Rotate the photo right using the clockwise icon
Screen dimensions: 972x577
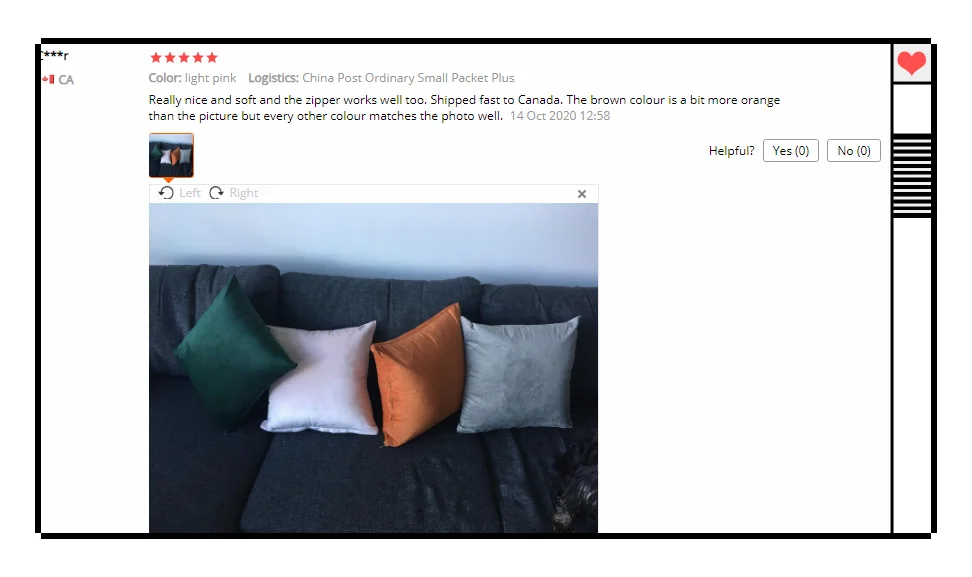216,193
